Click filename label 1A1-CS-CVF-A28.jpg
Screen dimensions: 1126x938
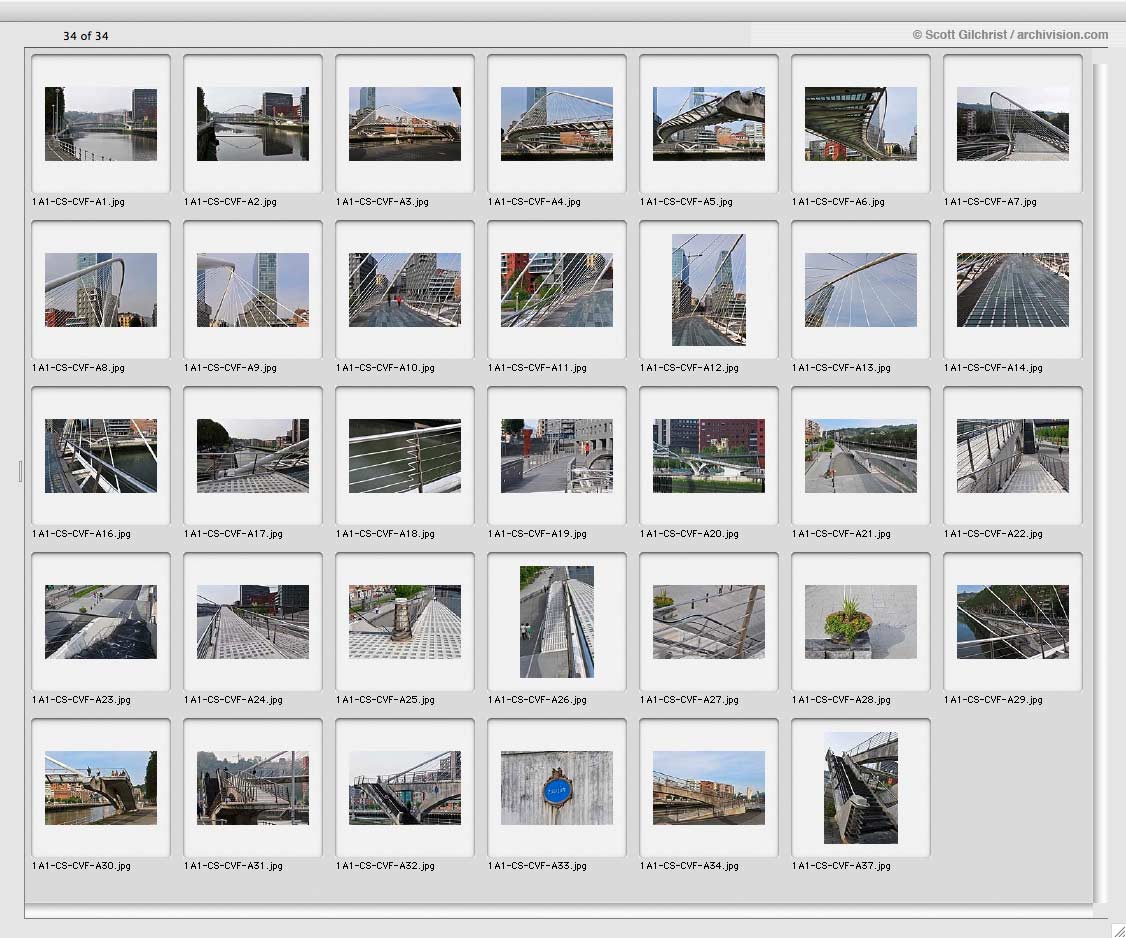841,700
